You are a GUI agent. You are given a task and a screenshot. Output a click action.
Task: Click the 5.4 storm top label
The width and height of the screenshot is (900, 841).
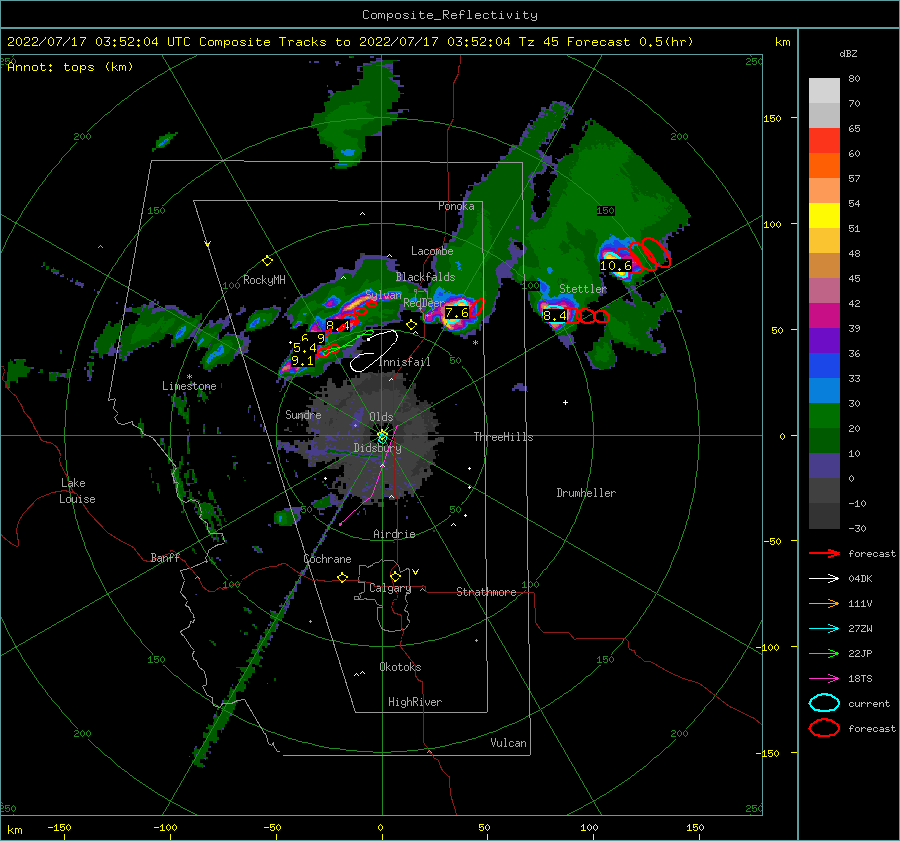click(304, 348)
